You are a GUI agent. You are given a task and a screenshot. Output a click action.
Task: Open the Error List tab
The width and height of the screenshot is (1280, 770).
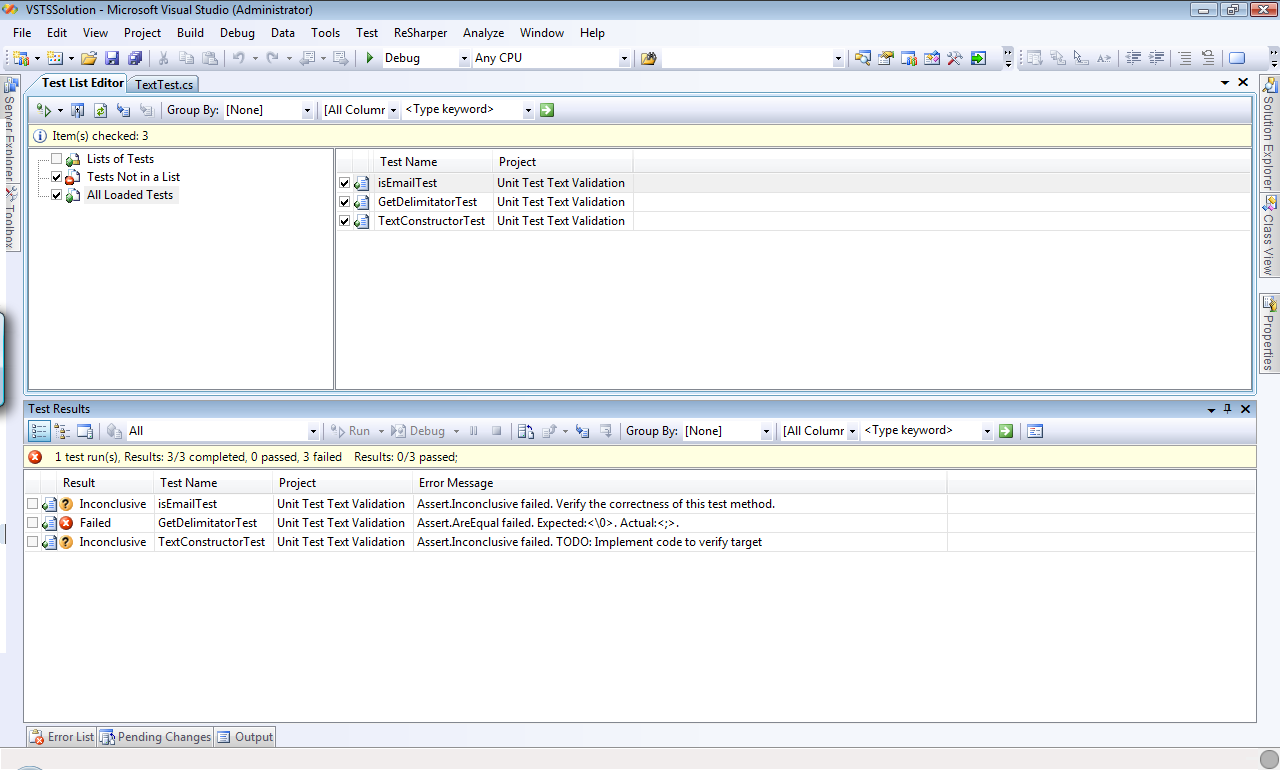coord(62,737)
